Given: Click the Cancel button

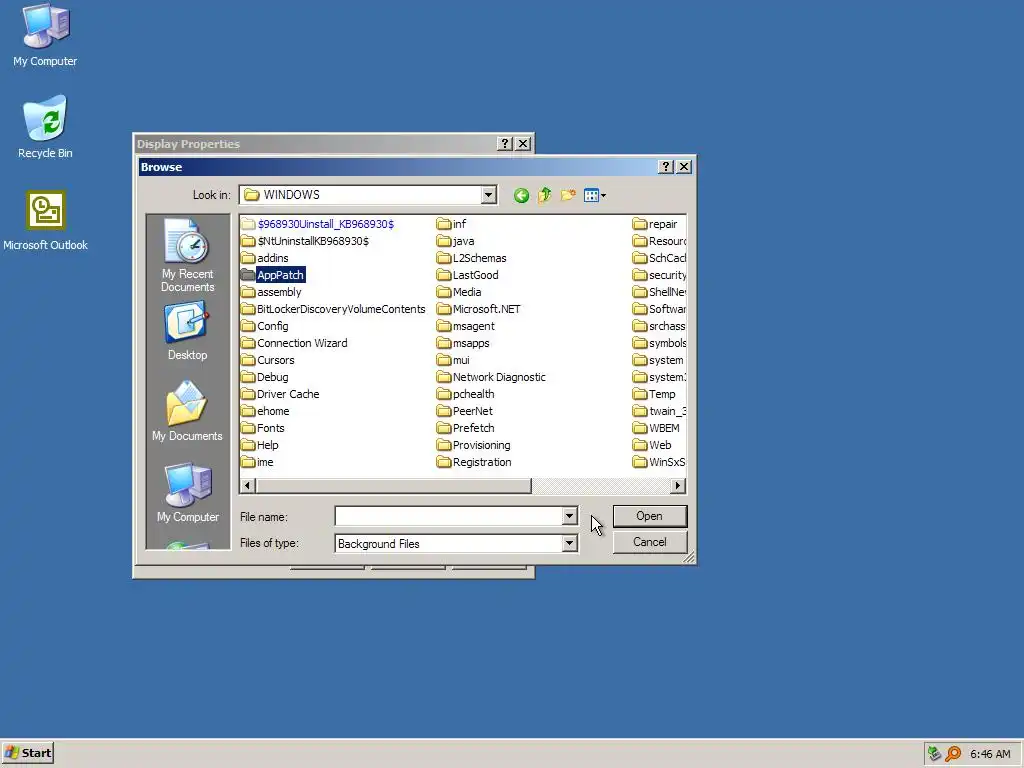Looking at the screenshot, I should pos(650,542).
